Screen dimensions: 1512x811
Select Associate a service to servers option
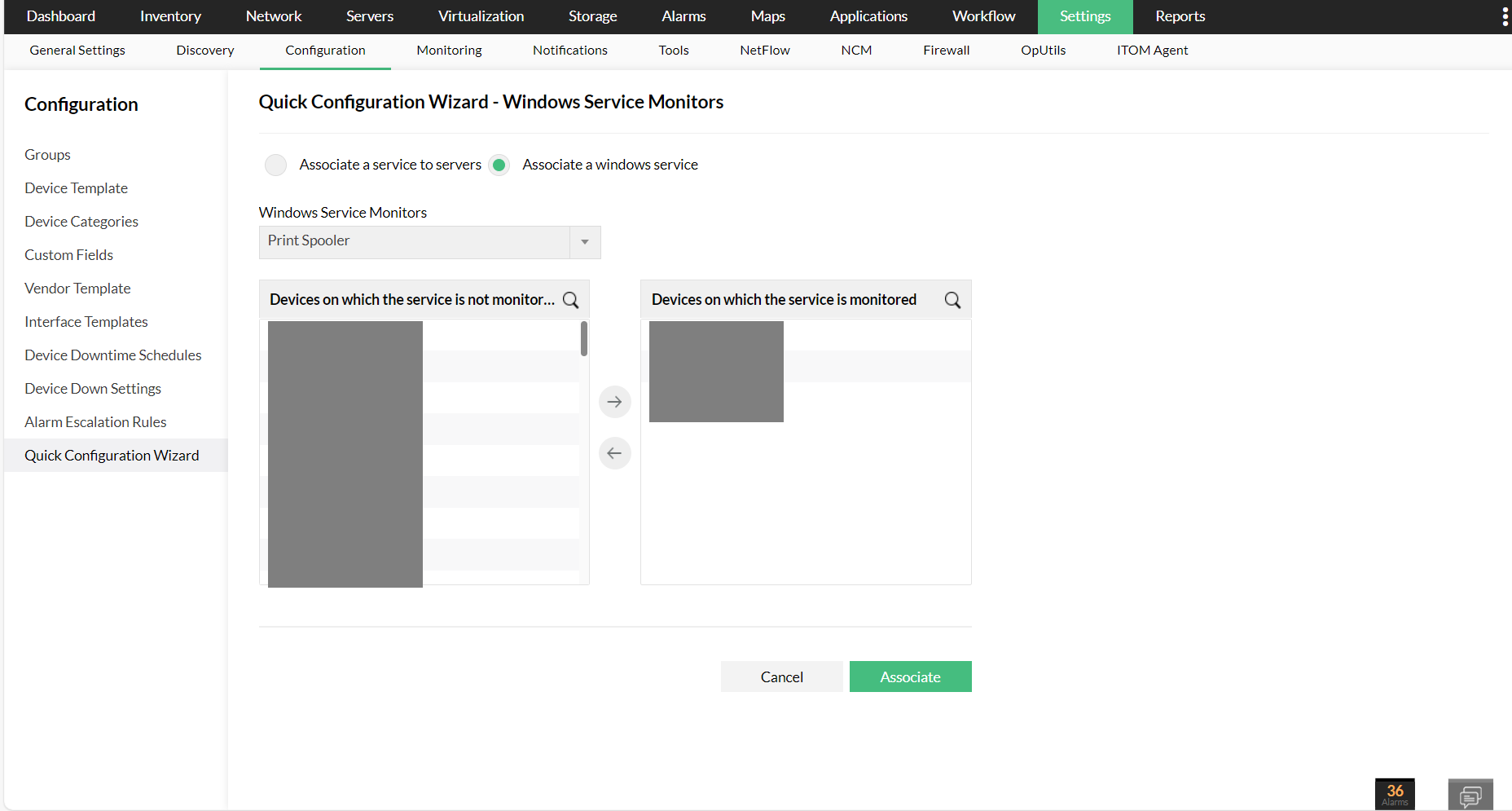click(x=276, y=165)
